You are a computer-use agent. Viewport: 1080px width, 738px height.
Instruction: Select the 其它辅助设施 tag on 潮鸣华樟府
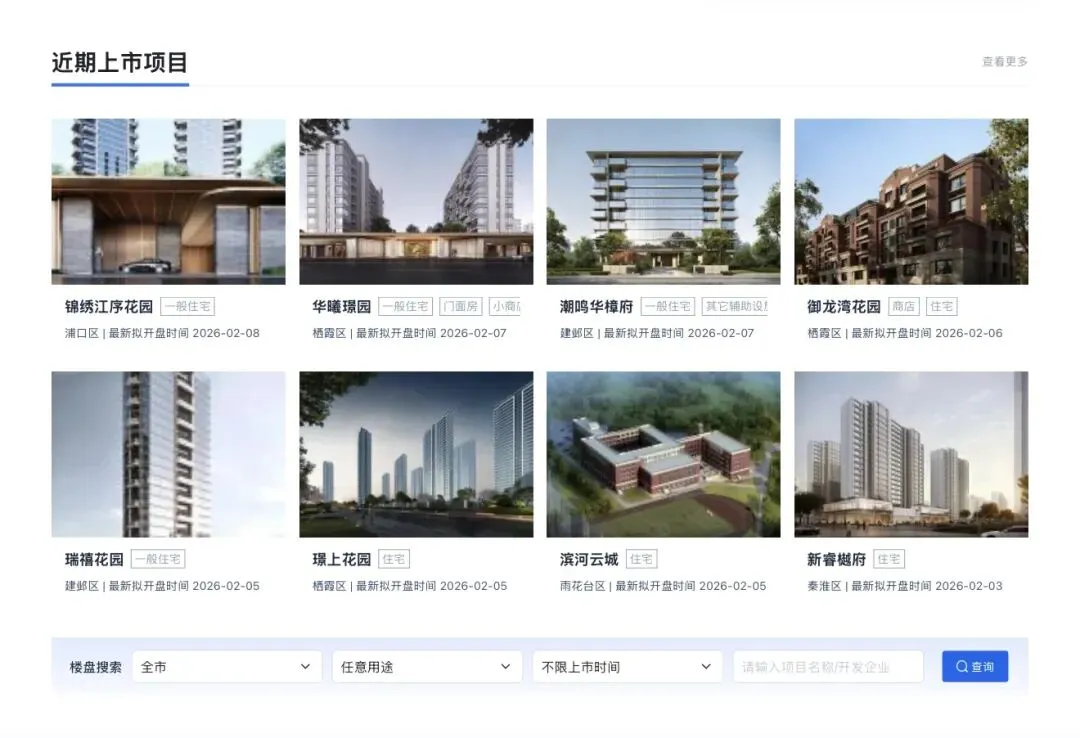pyautogui.click(x=735, y=306)
